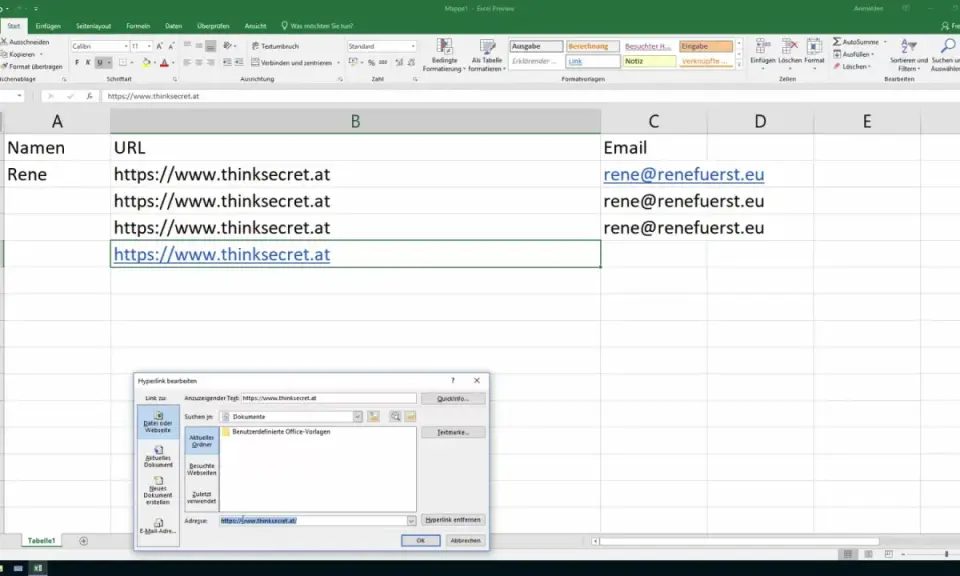Select Aktuelles Dokument link type
Image resolution: width=960 pixels, height=576 pixels.
[x=158, y=457]
